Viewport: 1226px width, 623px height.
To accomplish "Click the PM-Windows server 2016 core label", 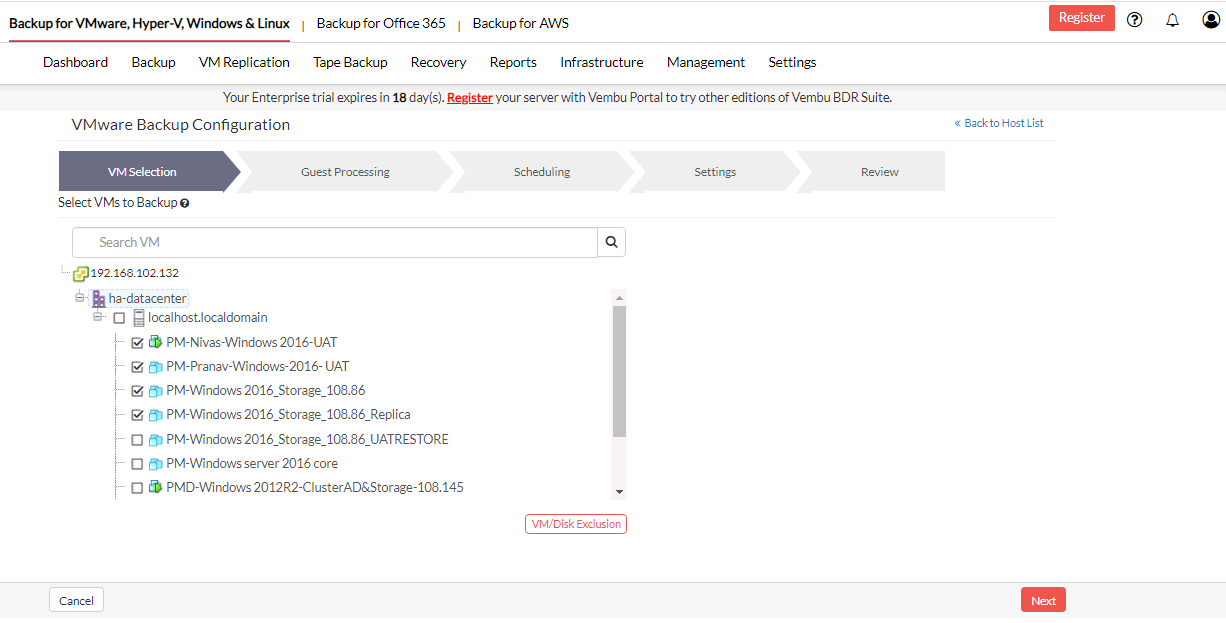I will 252,463.
